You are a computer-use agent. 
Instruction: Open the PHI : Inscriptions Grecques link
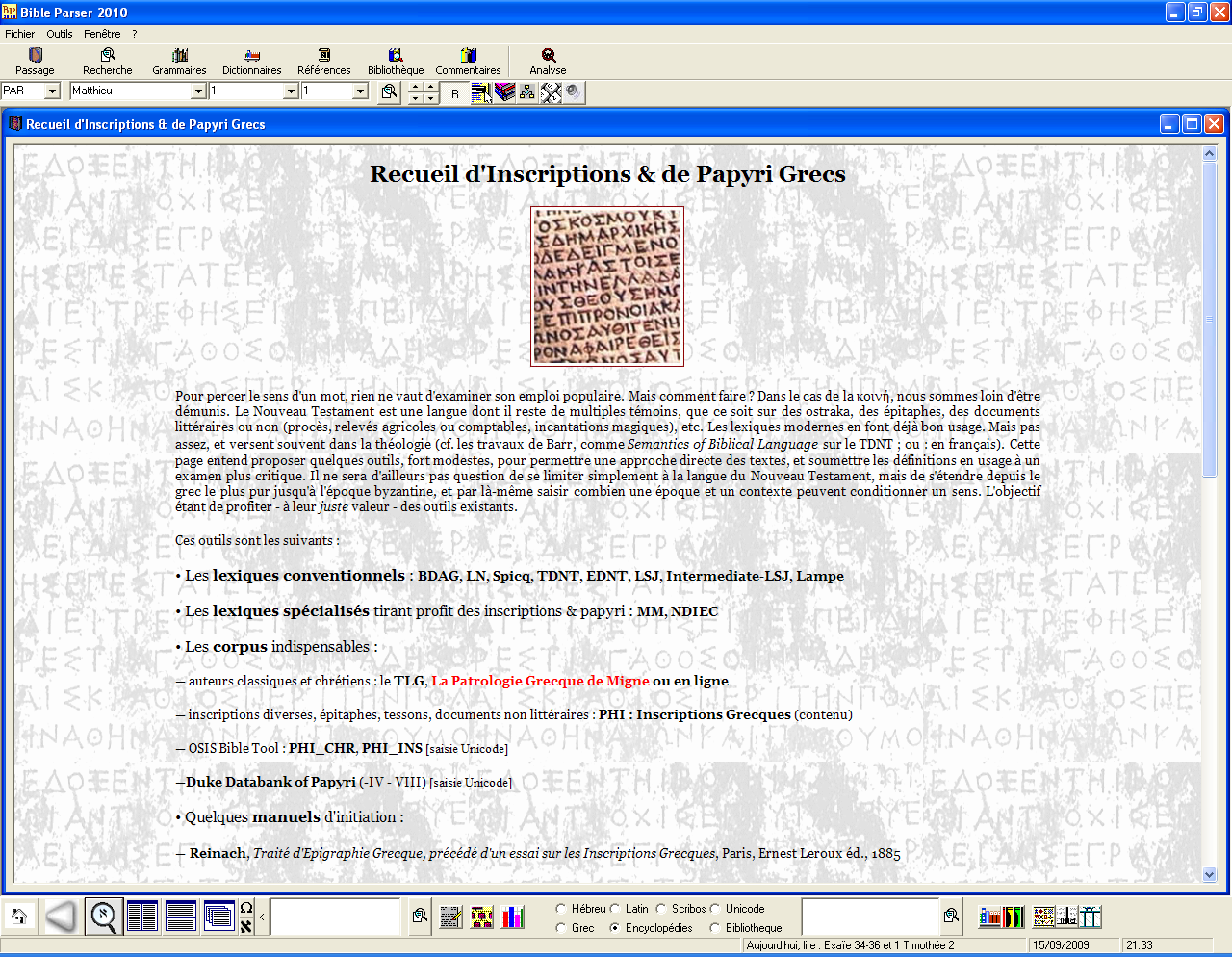695,714
